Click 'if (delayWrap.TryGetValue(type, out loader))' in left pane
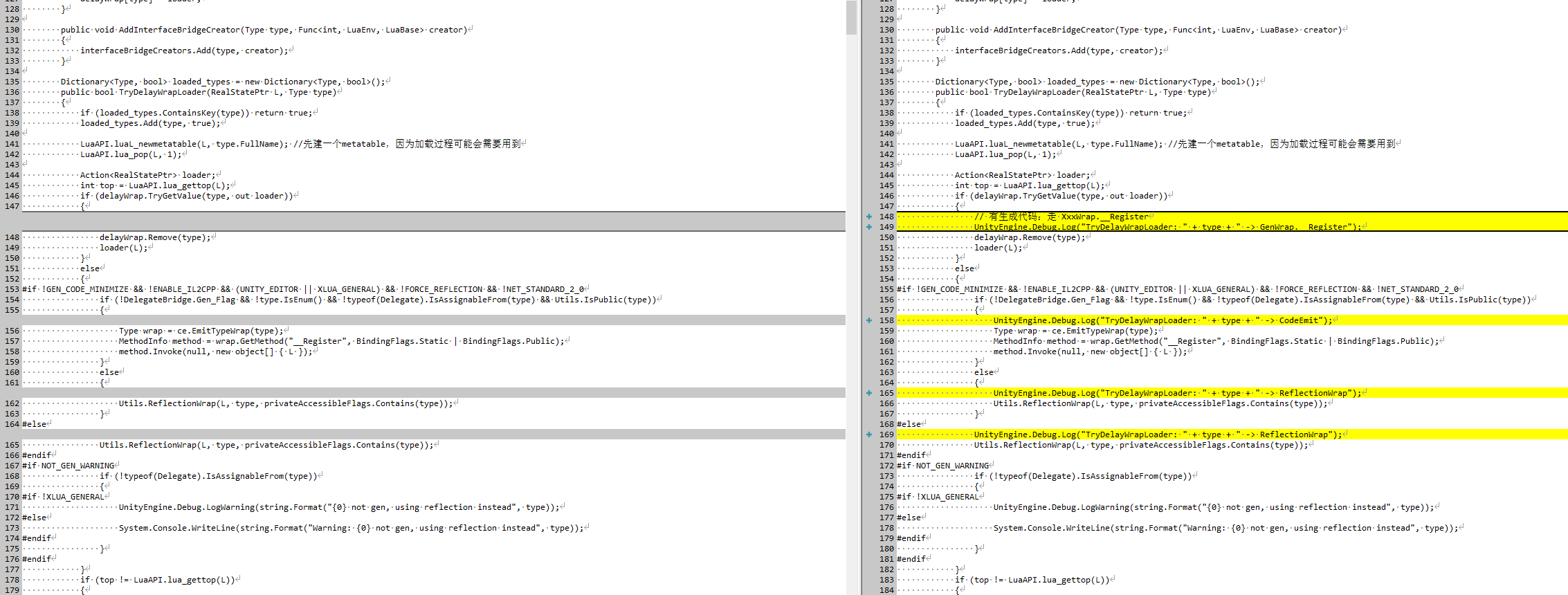The width and height of the screenshot is (1568, 595). pyautogui.click(x=187, y=196)
